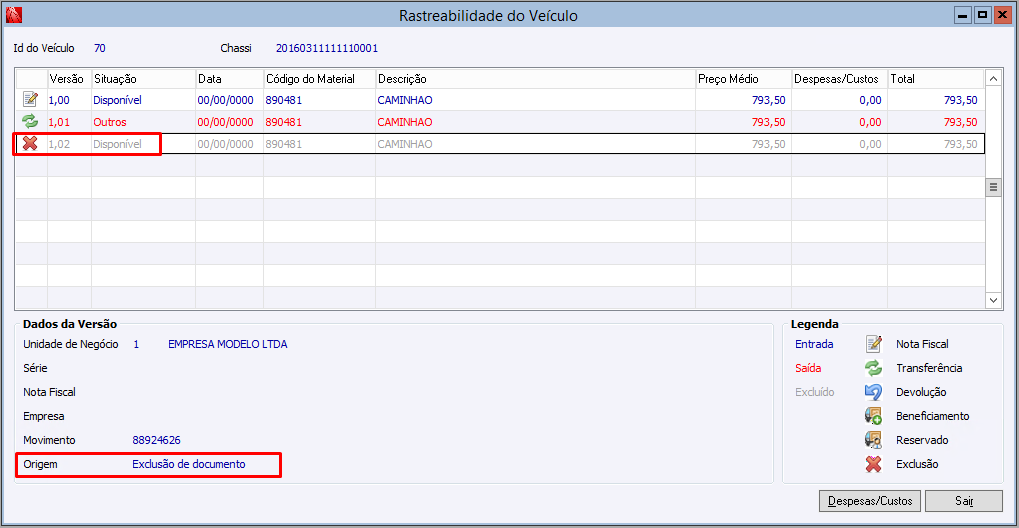Click the Exclusão de documento origin text
The image size is (1019, 528).
189,464
